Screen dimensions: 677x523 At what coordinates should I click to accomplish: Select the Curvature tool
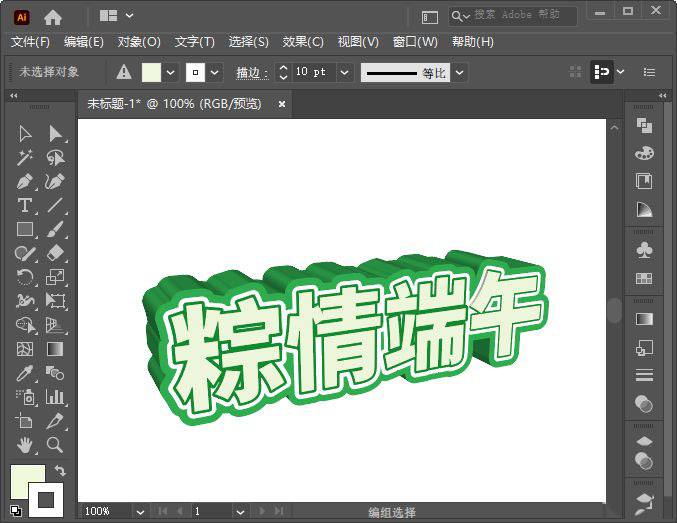point(55,182)
